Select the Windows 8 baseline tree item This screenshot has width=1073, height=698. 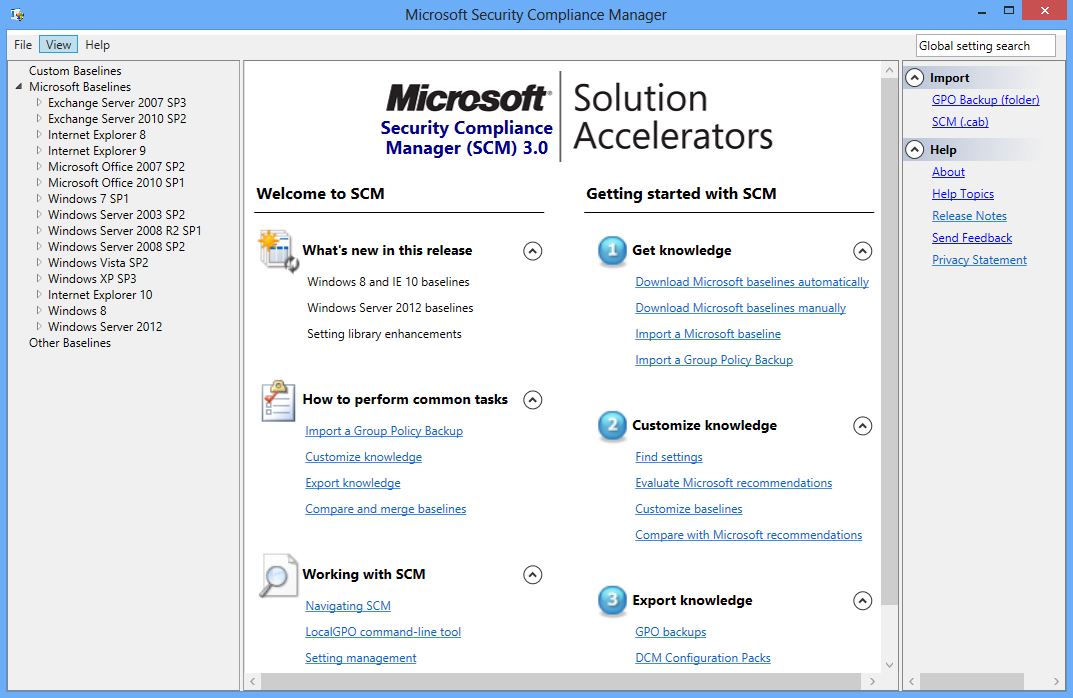[x=77, y=311]
